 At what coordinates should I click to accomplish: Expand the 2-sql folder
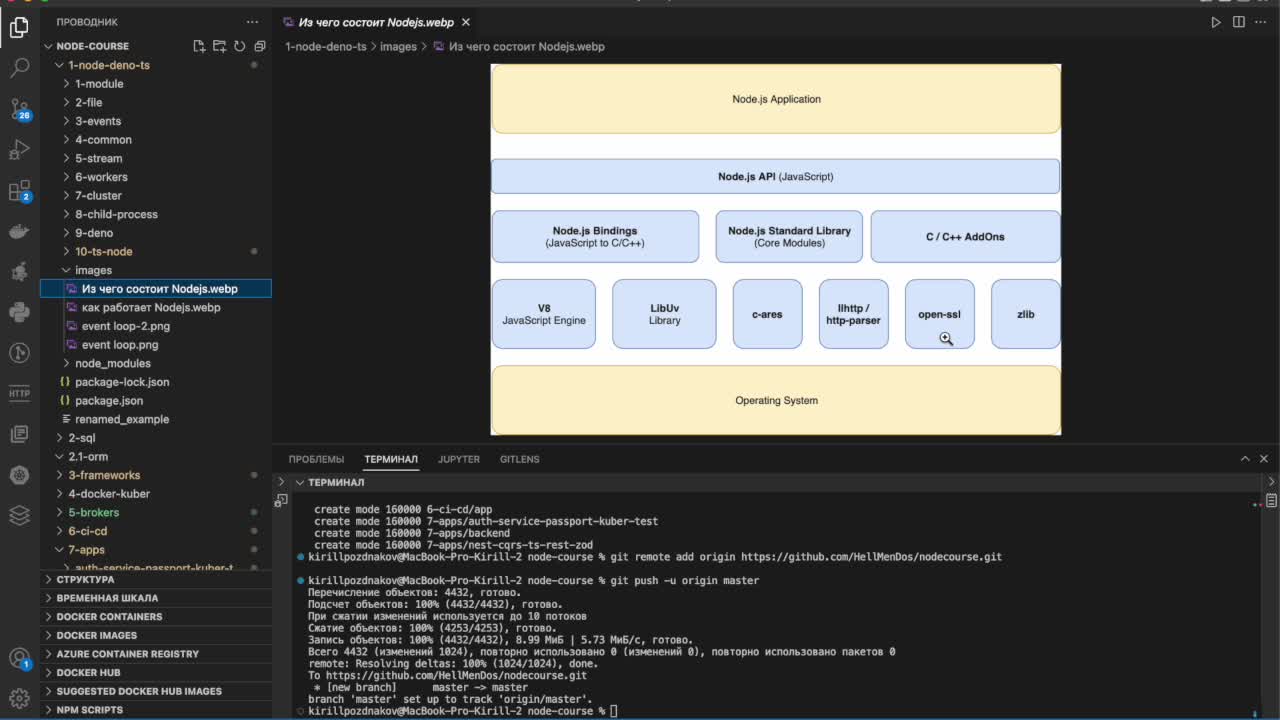(156, 438)
